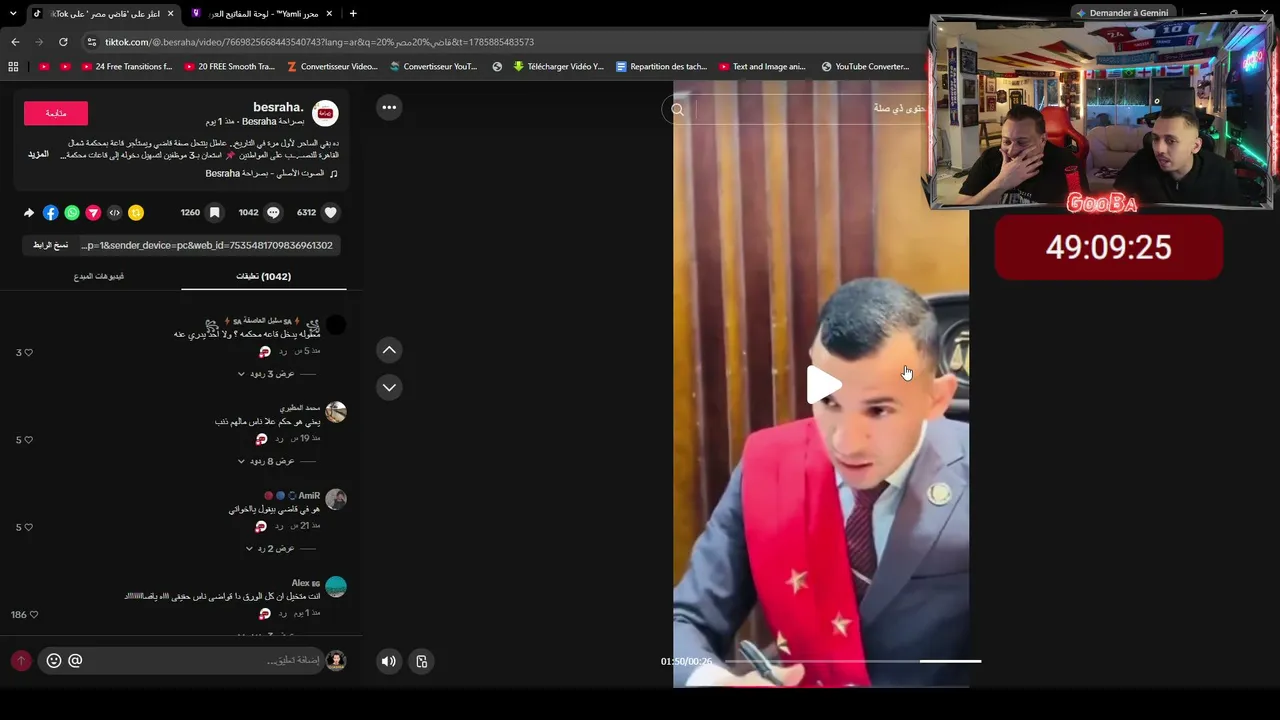Play the paused TikTok video
This screenshot has height=720, width=1280.
tap(824, 385)
